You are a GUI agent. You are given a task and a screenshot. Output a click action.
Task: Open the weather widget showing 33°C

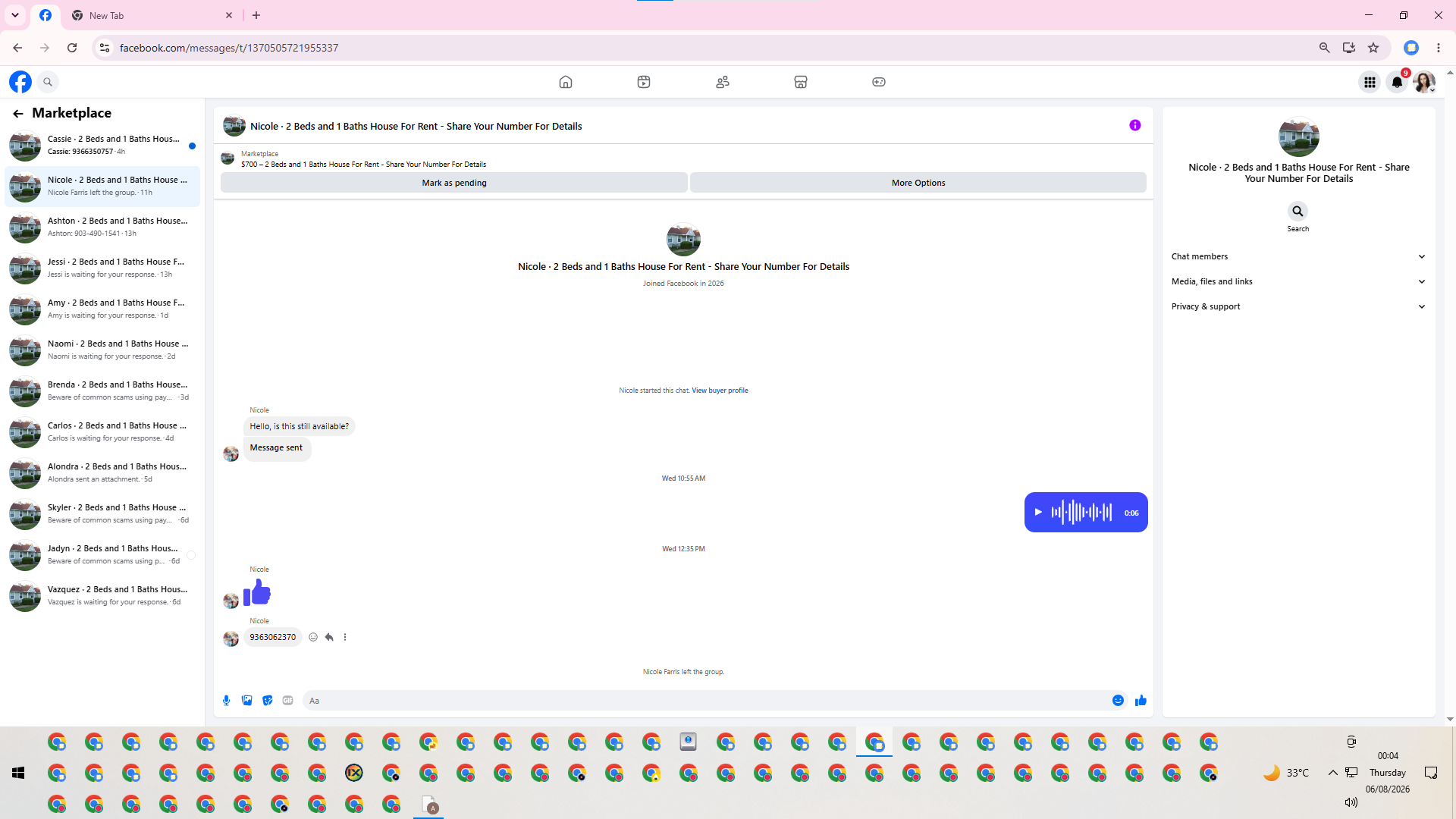pos(1286,773)
